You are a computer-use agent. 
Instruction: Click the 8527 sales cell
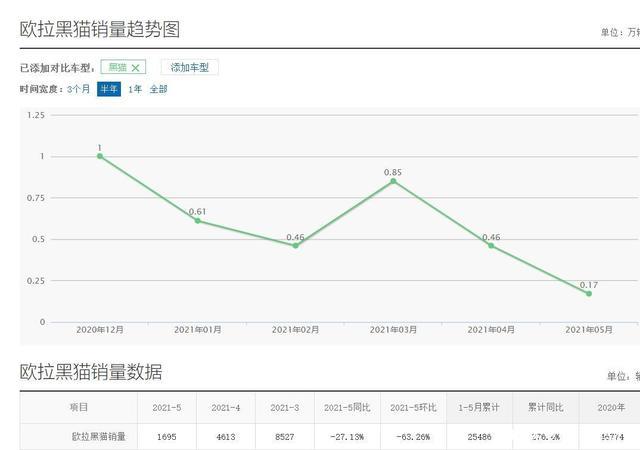tap(284, 437)
